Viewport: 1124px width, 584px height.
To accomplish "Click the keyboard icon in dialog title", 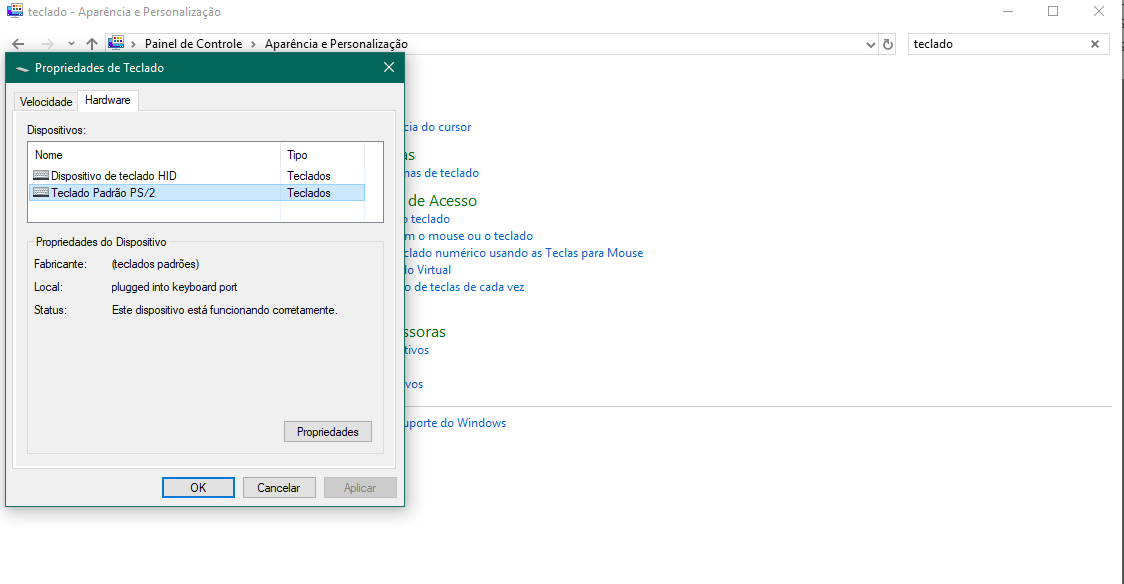I will click(22, 69).
